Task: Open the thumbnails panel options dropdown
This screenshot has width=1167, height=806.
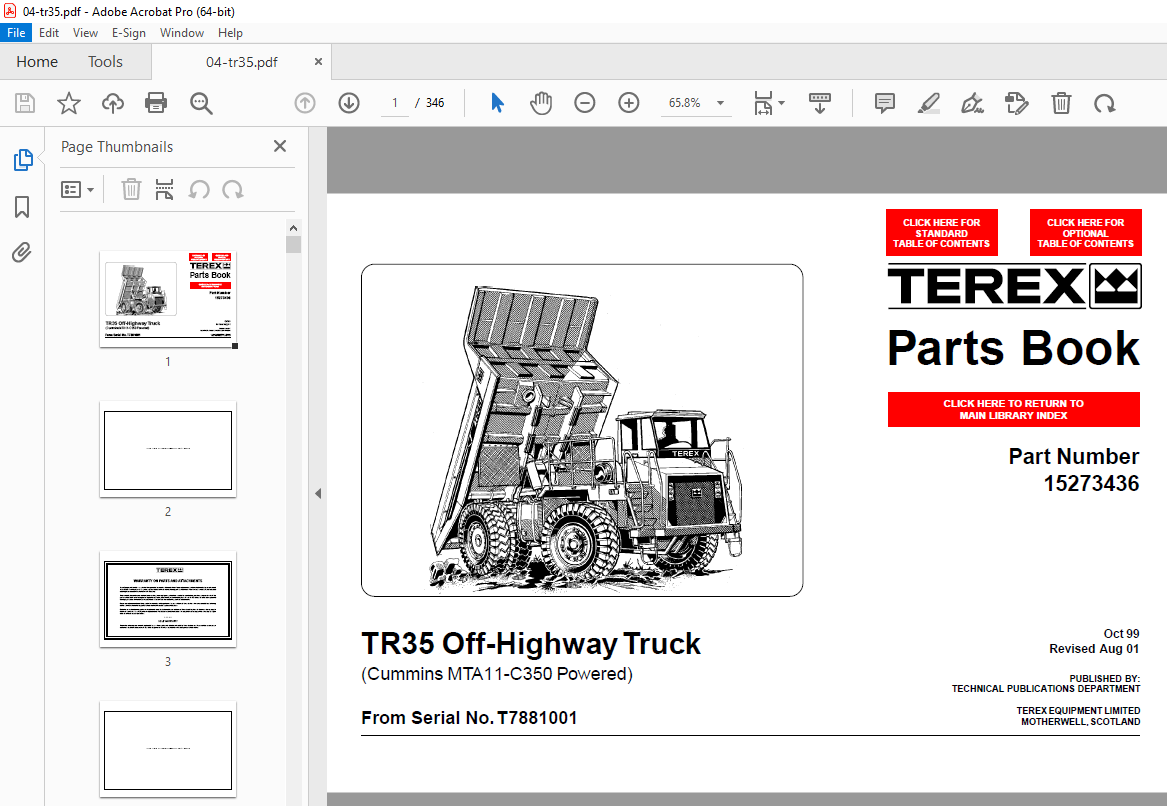Action: 77,190
